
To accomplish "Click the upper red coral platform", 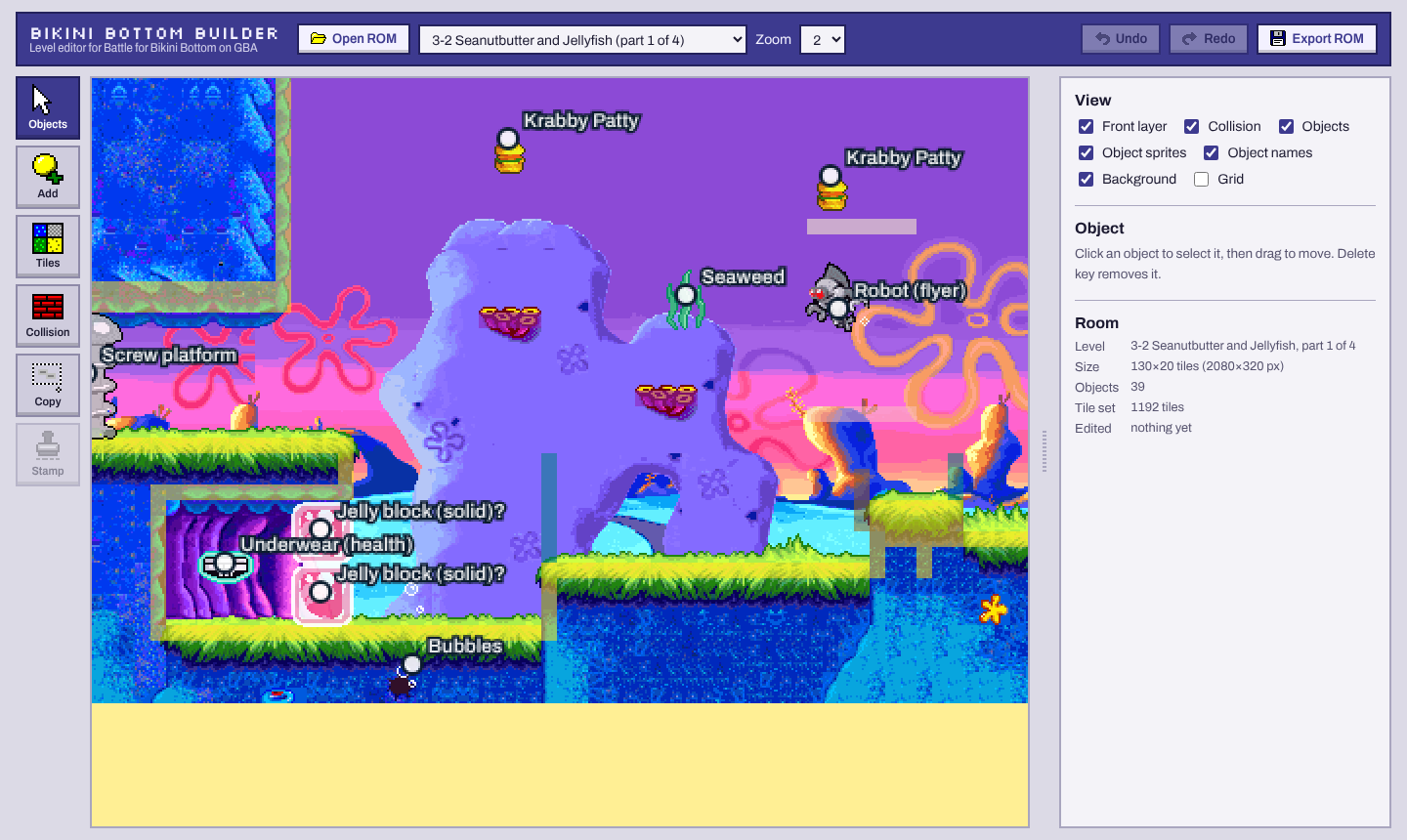I will (x=510, y=321).
